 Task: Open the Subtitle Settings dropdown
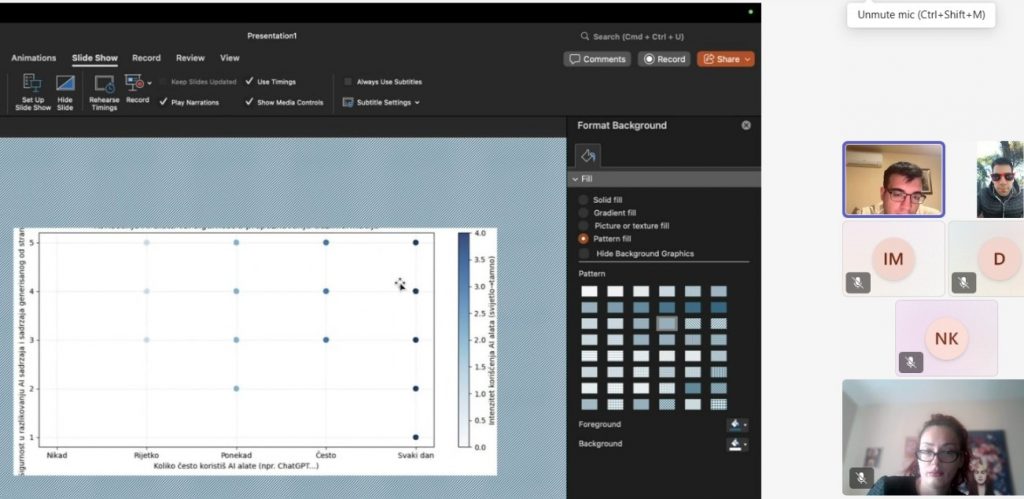tap(381, 102)
